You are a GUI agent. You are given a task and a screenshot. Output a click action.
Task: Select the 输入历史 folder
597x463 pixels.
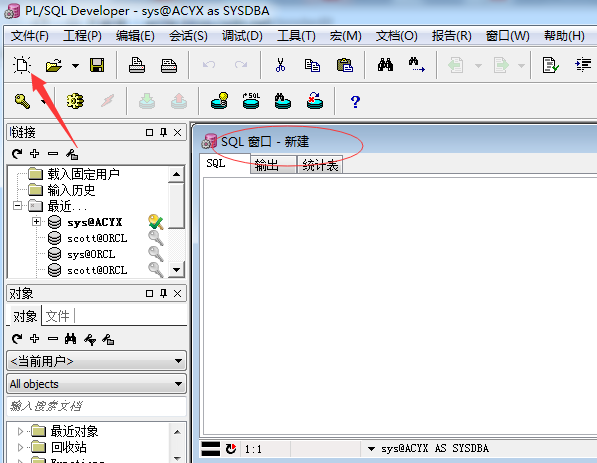[x=71, y=190]
